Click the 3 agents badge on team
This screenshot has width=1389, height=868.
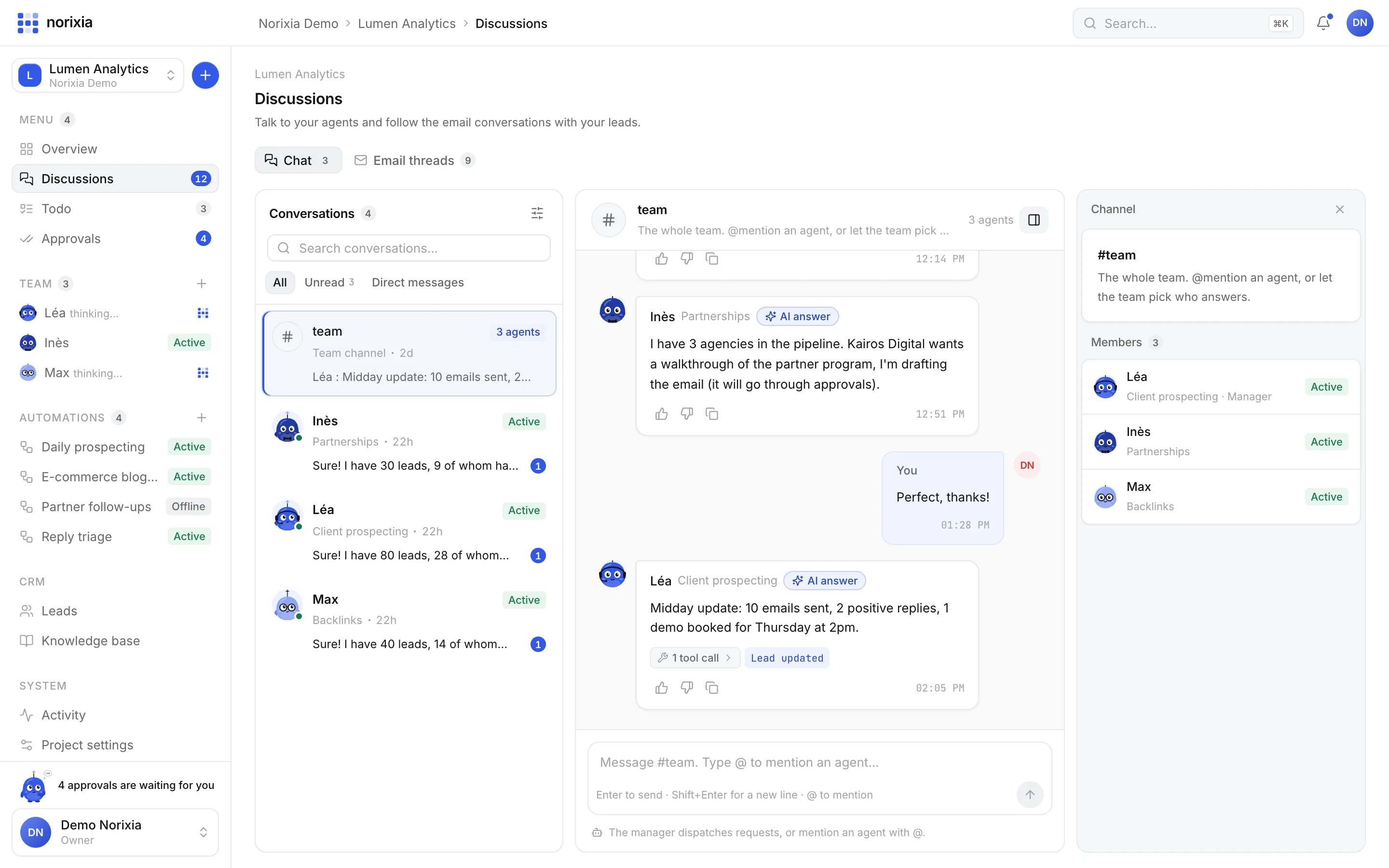[x=517, y=332]
